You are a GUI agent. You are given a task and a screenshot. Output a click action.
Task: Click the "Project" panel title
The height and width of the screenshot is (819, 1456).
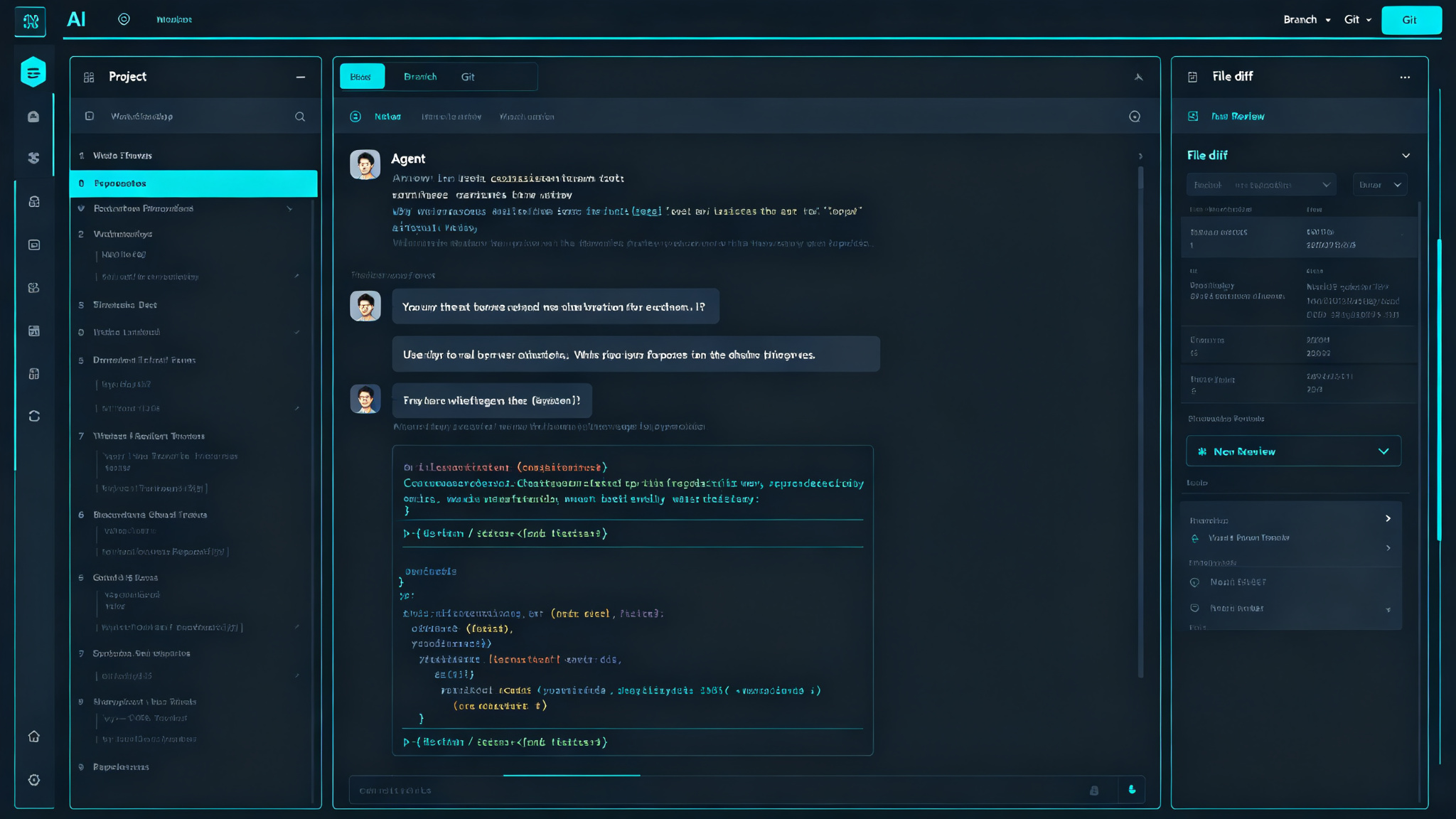pyautogui.click(x=127, y=77)
